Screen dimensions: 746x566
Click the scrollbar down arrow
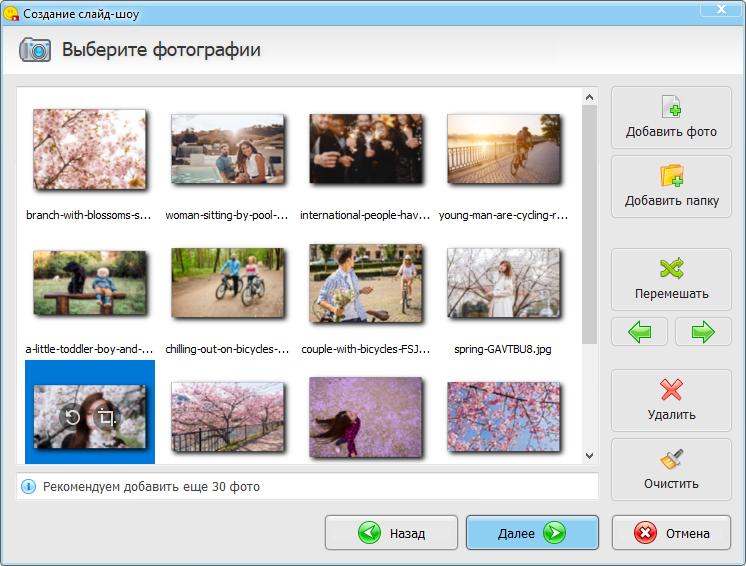coord(589,456)
